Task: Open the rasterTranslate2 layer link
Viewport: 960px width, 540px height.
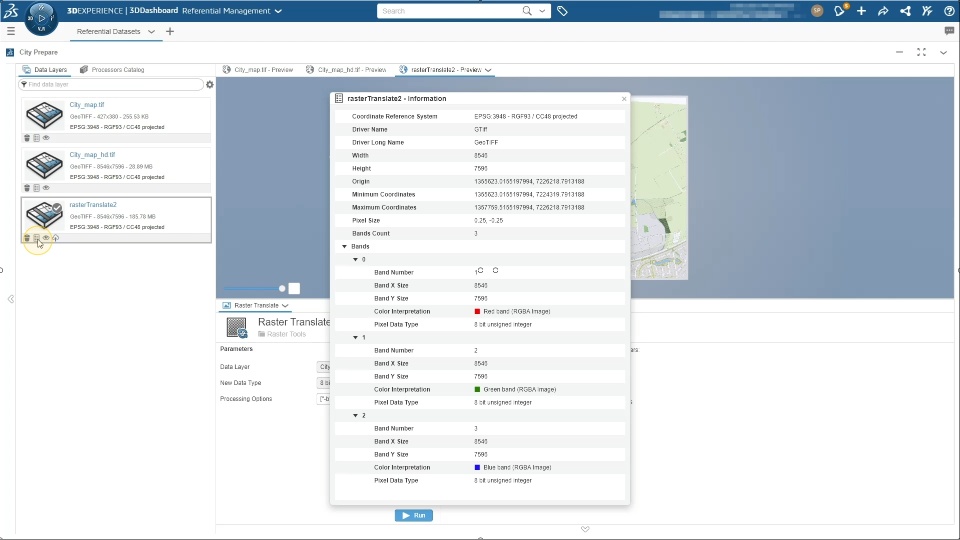Action: (x=93, y=205)
